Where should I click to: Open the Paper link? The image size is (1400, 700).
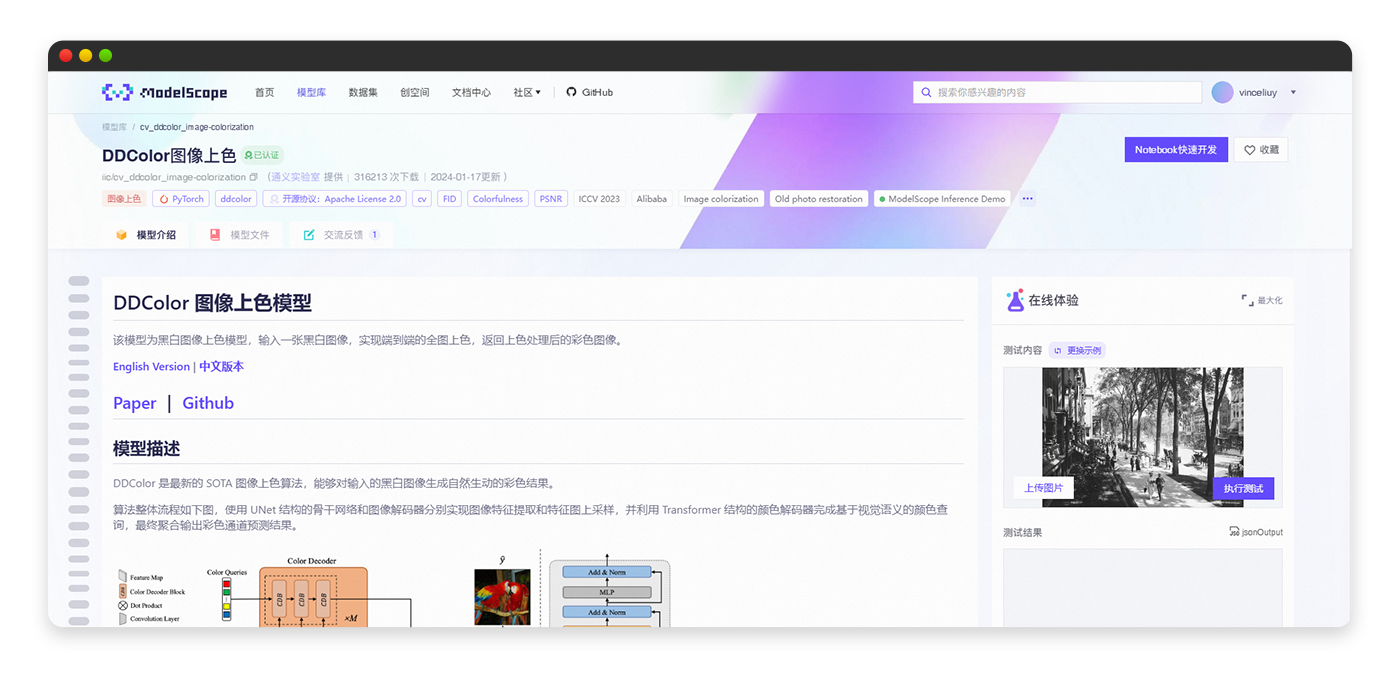click(134, 403)
